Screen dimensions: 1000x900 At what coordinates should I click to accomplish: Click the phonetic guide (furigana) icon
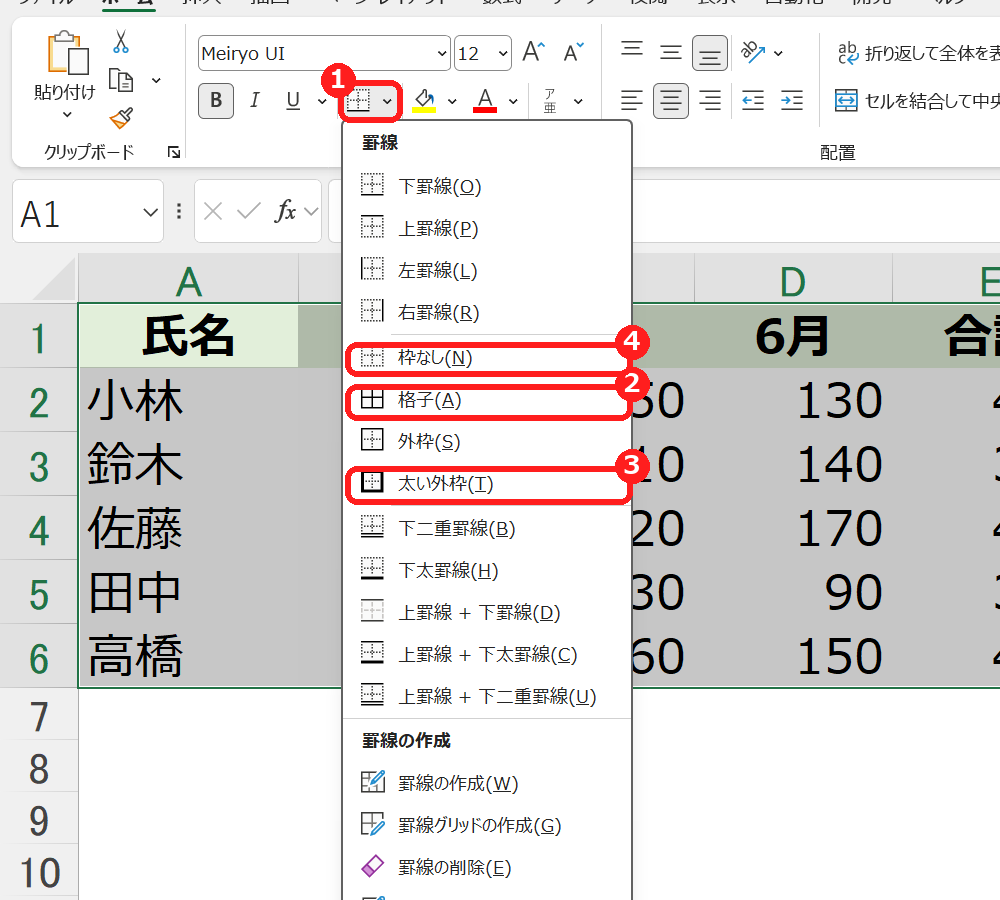coord(550,101)
